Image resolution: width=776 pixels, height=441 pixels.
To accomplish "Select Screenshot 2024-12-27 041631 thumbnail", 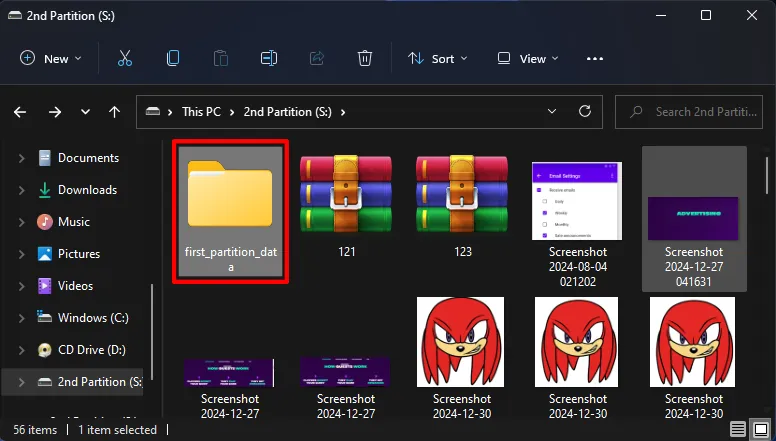I will pos(694,218).
